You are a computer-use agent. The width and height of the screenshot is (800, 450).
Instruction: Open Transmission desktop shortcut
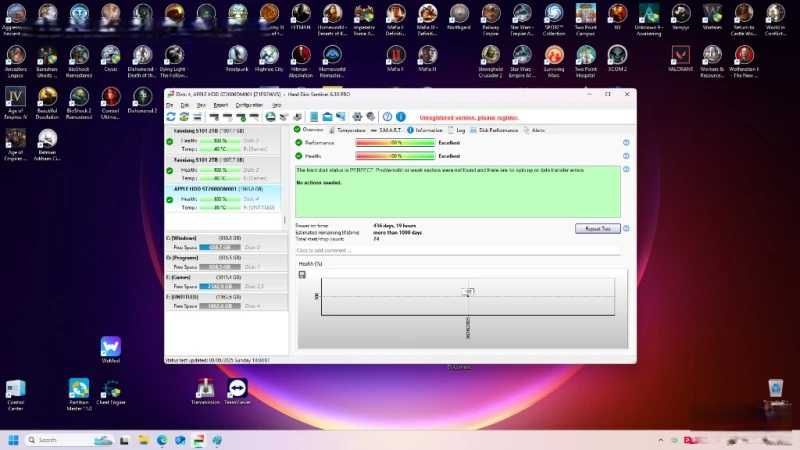click(206, 392)
